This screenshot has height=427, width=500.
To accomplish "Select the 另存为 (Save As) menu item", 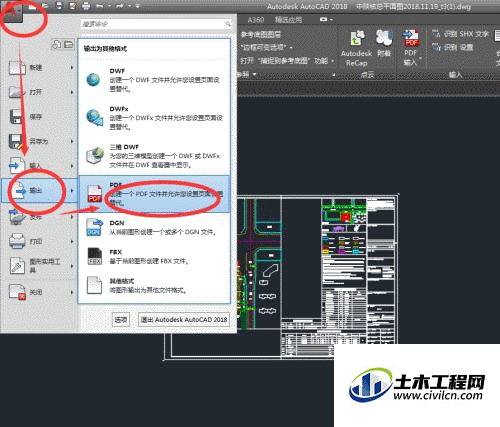I will [x=40, y=141].
